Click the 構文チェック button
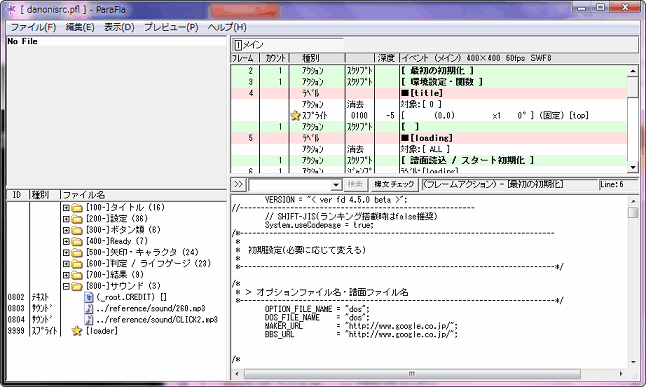 point(394,184)
